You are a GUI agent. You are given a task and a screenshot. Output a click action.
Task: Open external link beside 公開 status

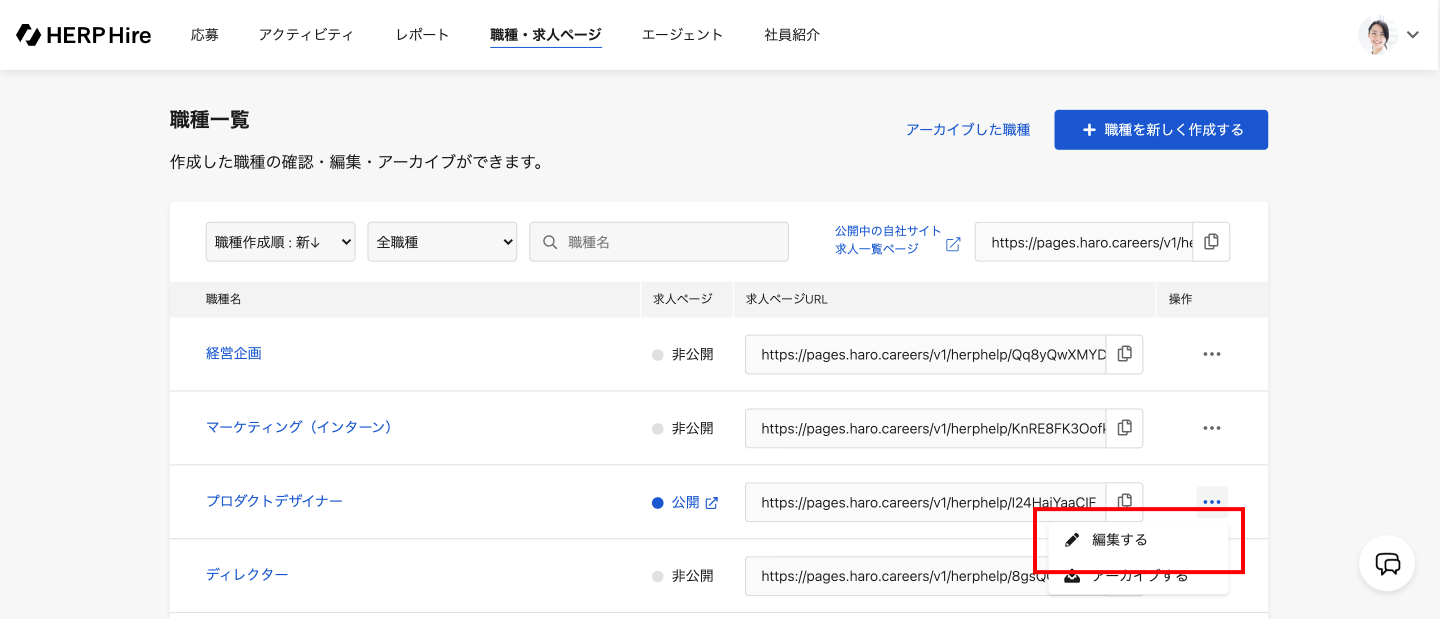[x=712, y=503]
